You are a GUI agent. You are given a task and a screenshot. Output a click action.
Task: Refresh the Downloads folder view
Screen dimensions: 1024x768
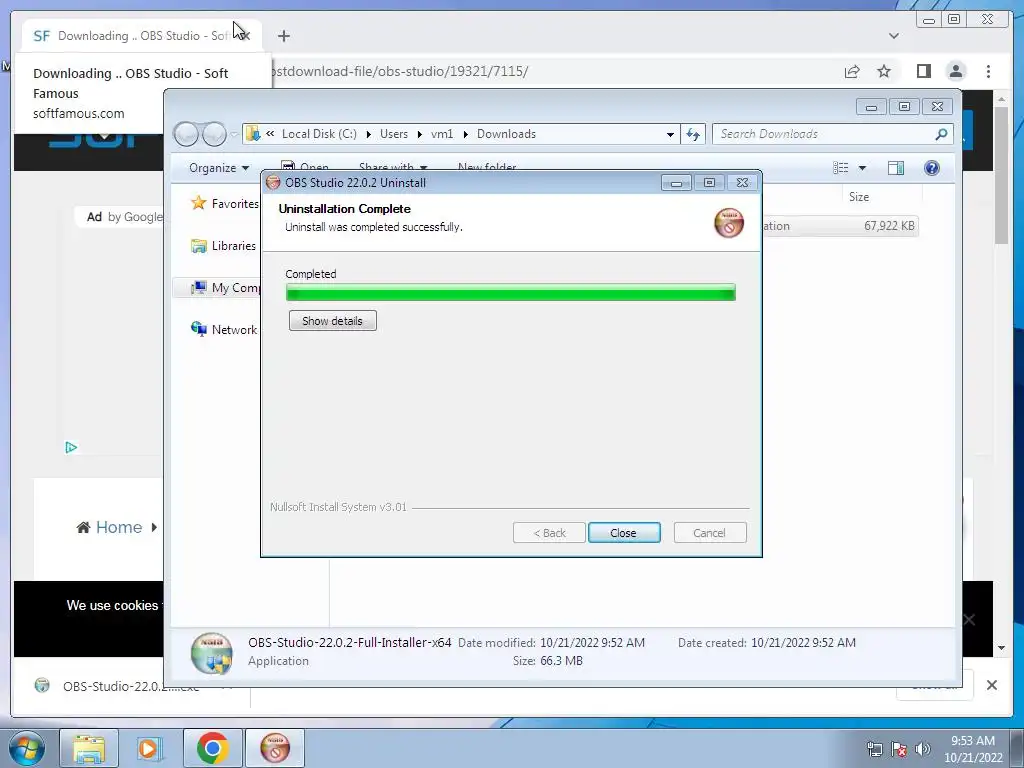pos(693,135)
